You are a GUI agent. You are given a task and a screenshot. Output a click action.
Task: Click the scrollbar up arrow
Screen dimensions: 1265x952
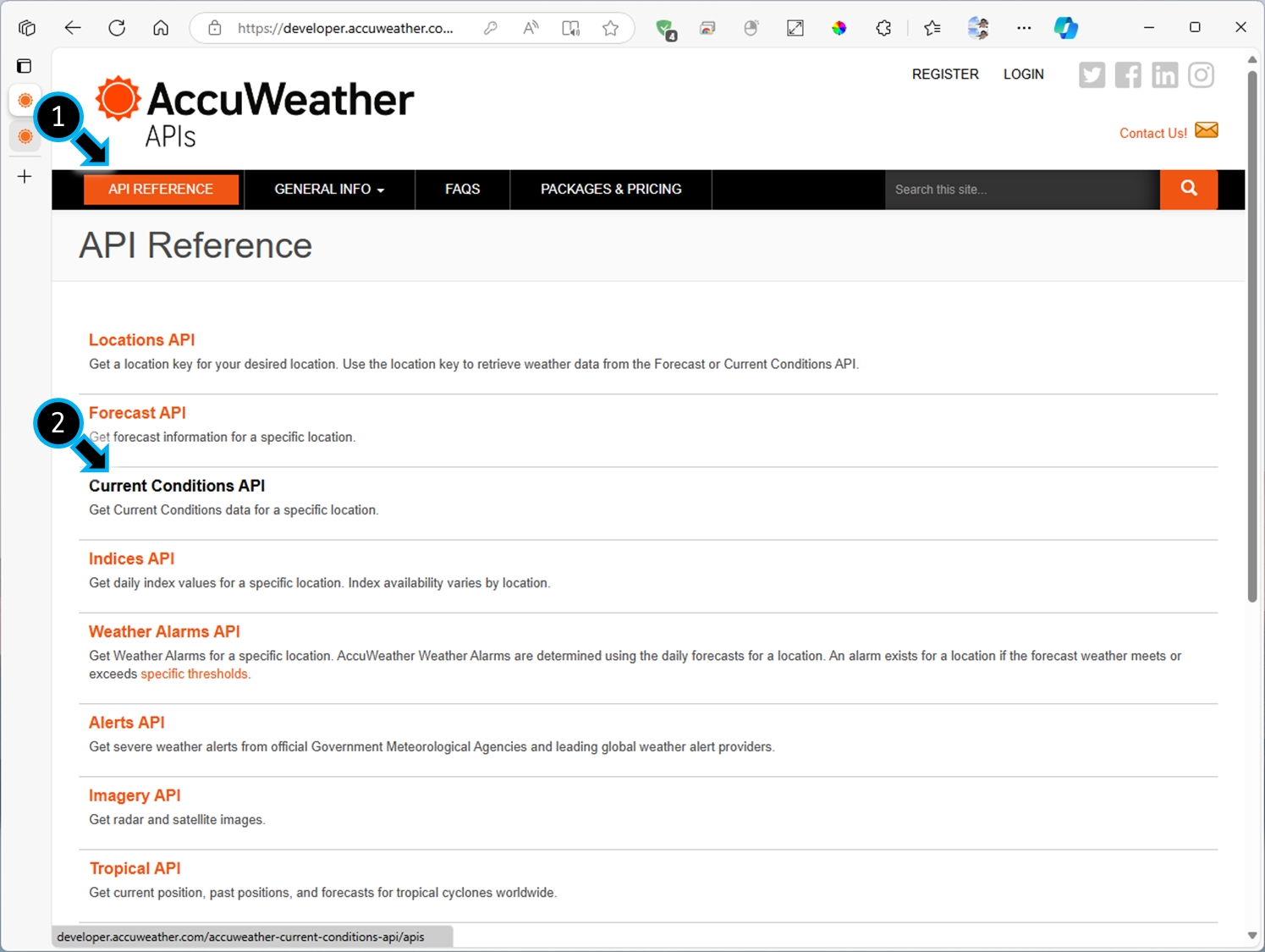pos(1252,59)
